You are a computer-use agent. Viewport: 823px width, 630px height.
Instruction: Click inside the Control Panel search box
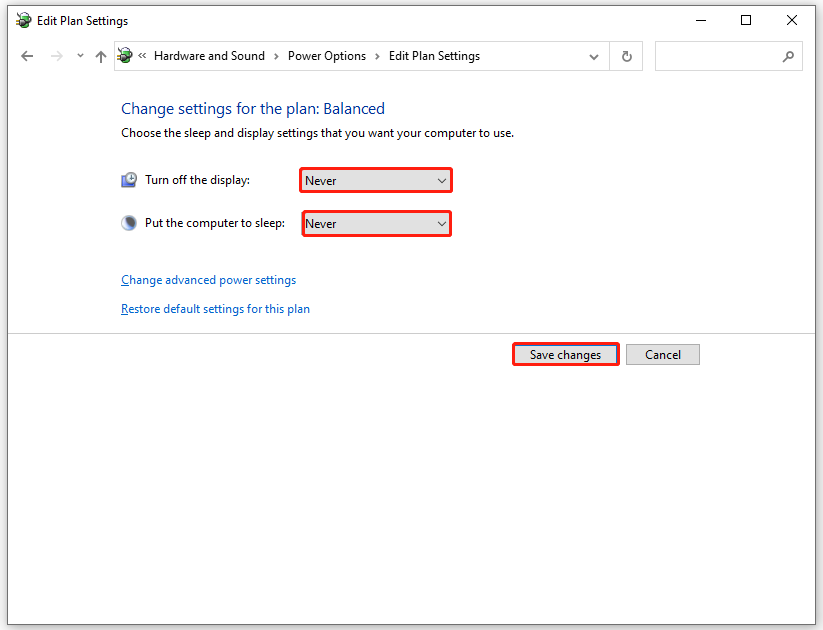(717, 57)
